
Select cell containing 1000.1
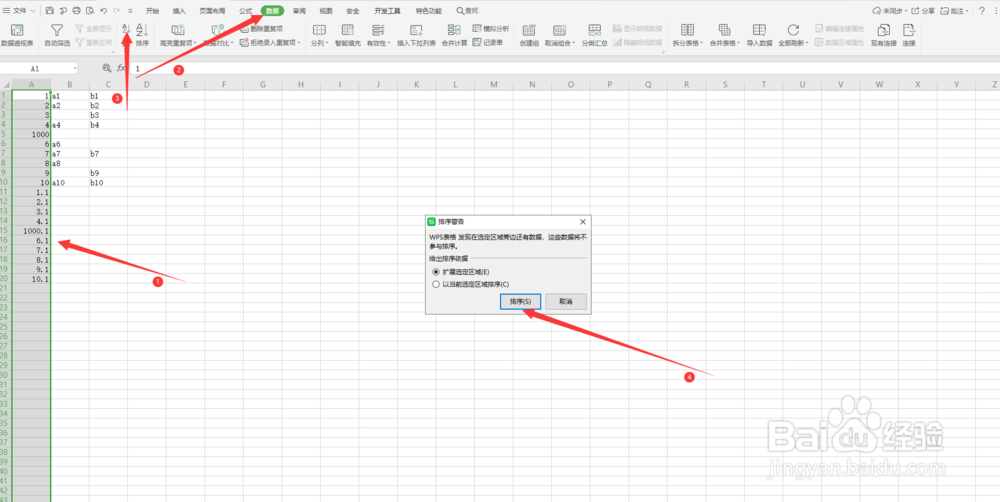(x=31, y=230)
